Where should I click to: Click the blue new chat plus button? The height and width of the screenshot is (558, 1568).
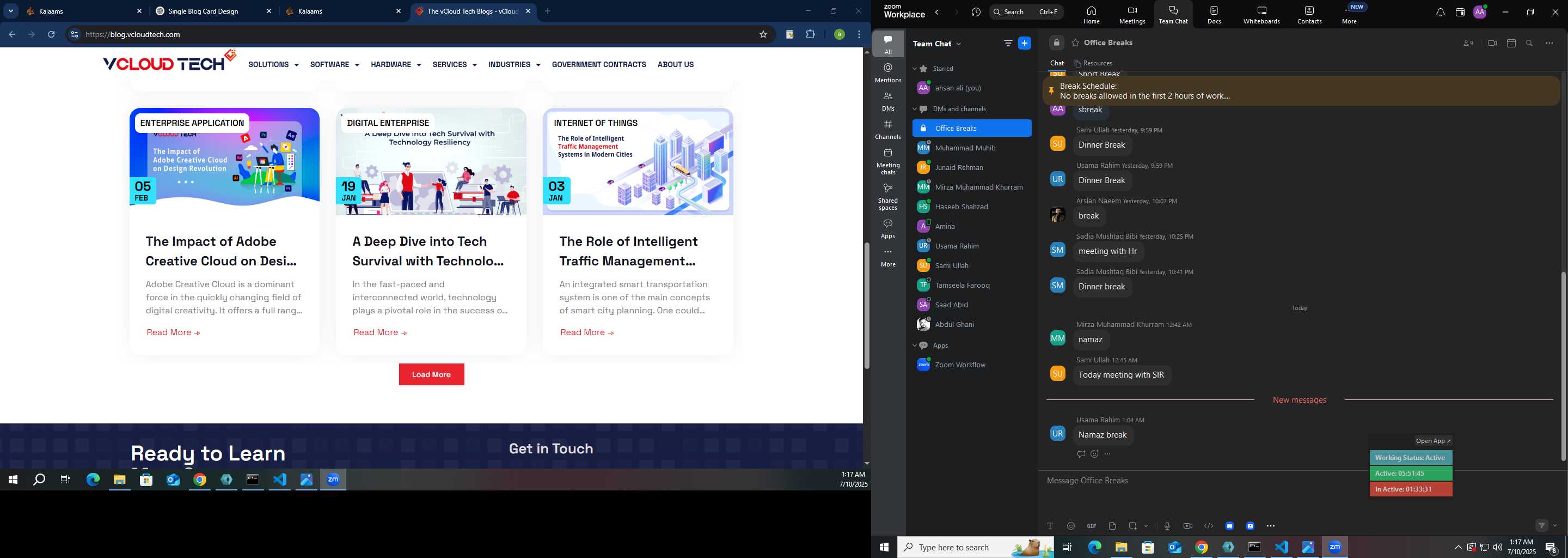click(x=1025, y=43)
